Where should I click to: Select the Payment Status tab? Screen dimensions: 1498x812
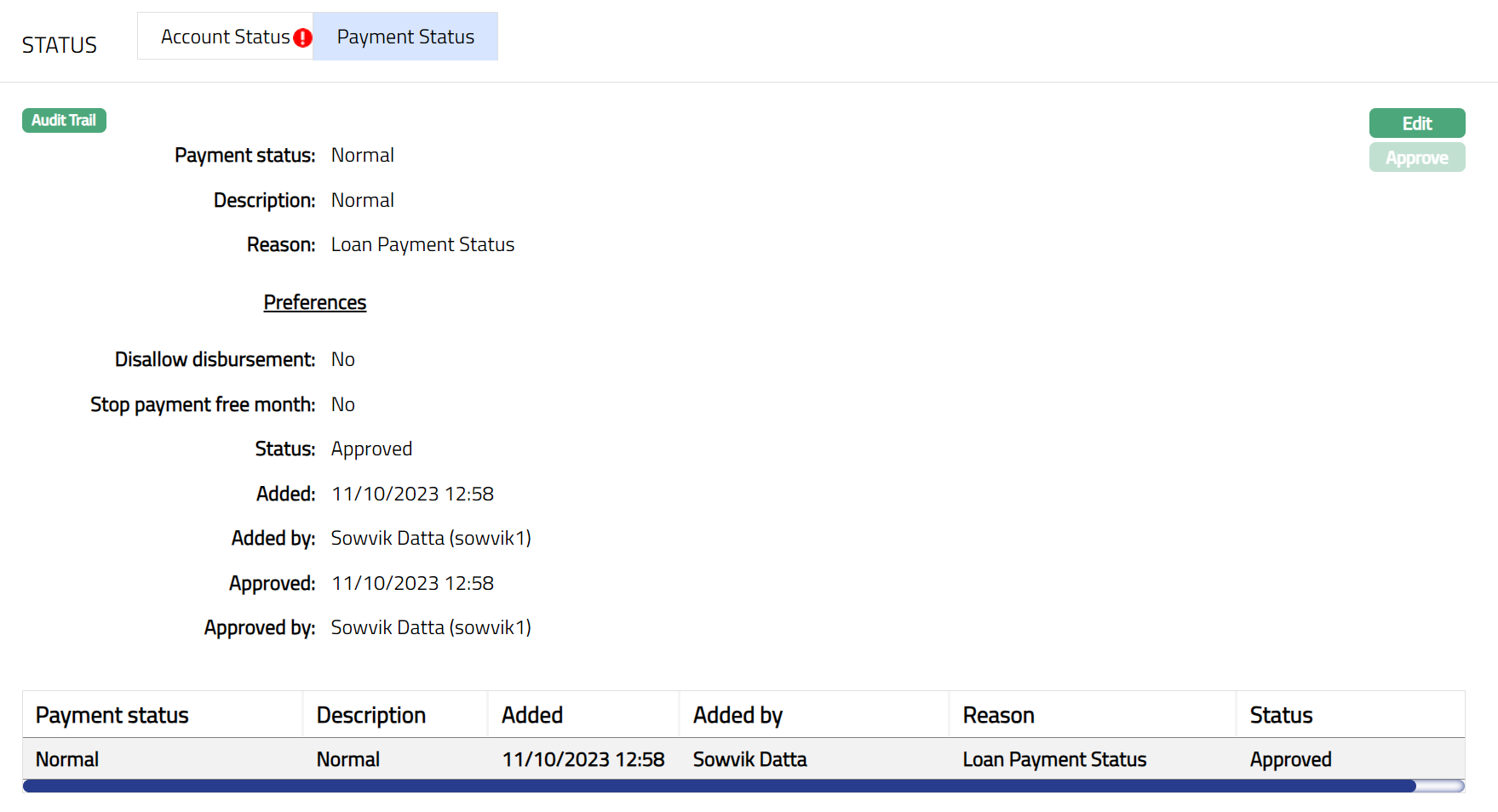point(405,37)
